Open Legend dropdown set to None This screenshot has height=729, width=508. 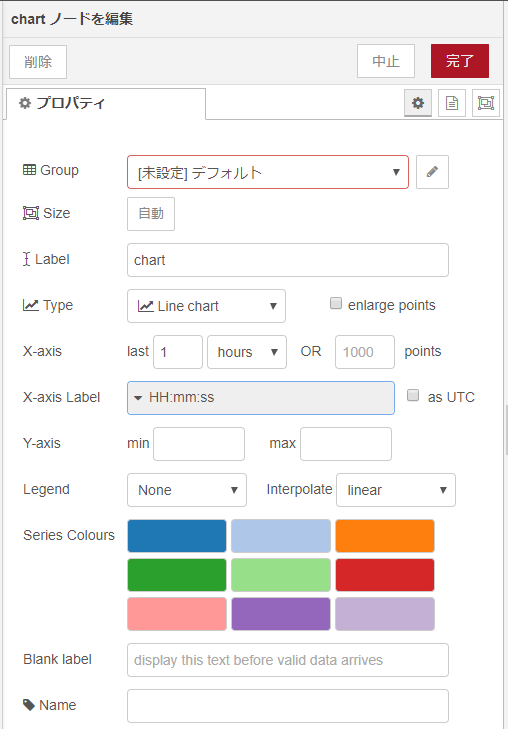click(187, 490)
